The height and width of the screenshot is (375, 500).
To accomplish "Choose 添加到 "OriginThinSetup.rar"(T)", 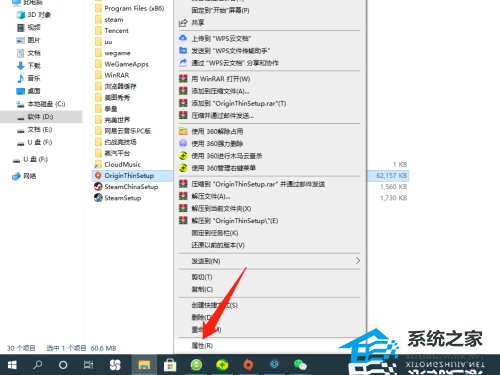I will (233, 103).
